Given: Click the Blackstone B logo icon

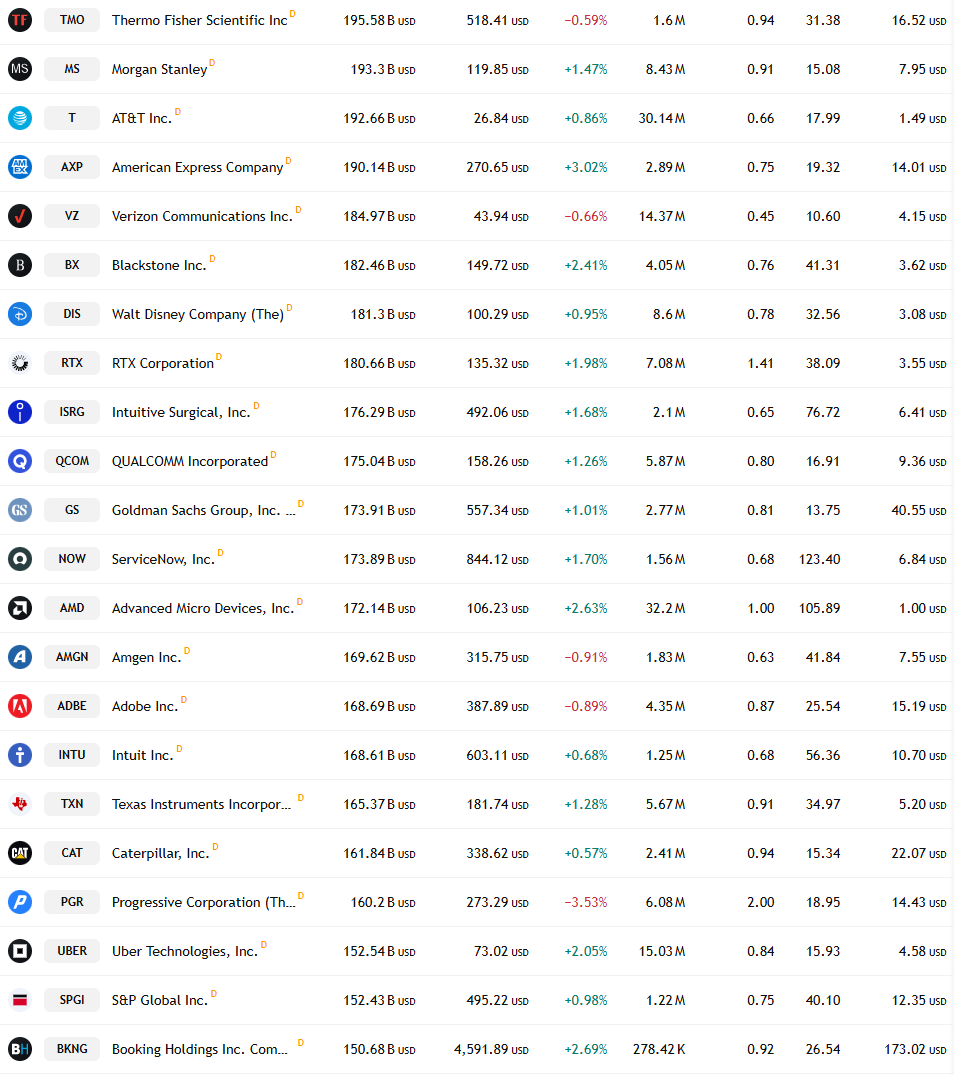Looking at the screenshot, I should (20, 265).
